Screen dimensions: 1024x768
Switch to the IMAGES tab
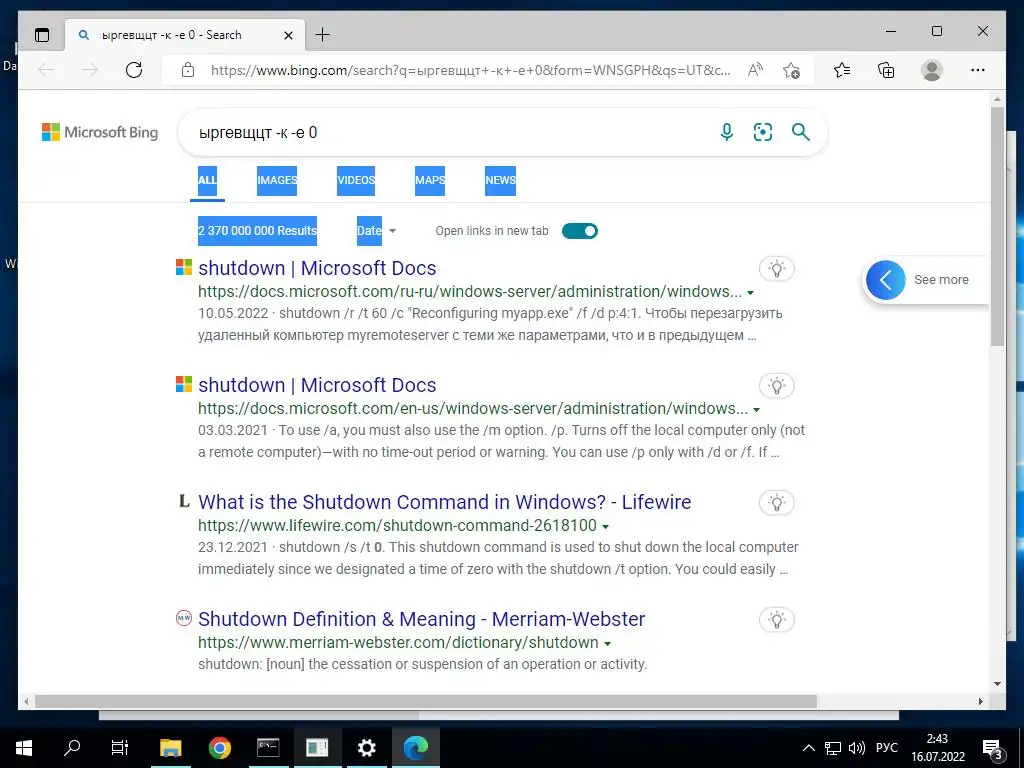point(277,180)
